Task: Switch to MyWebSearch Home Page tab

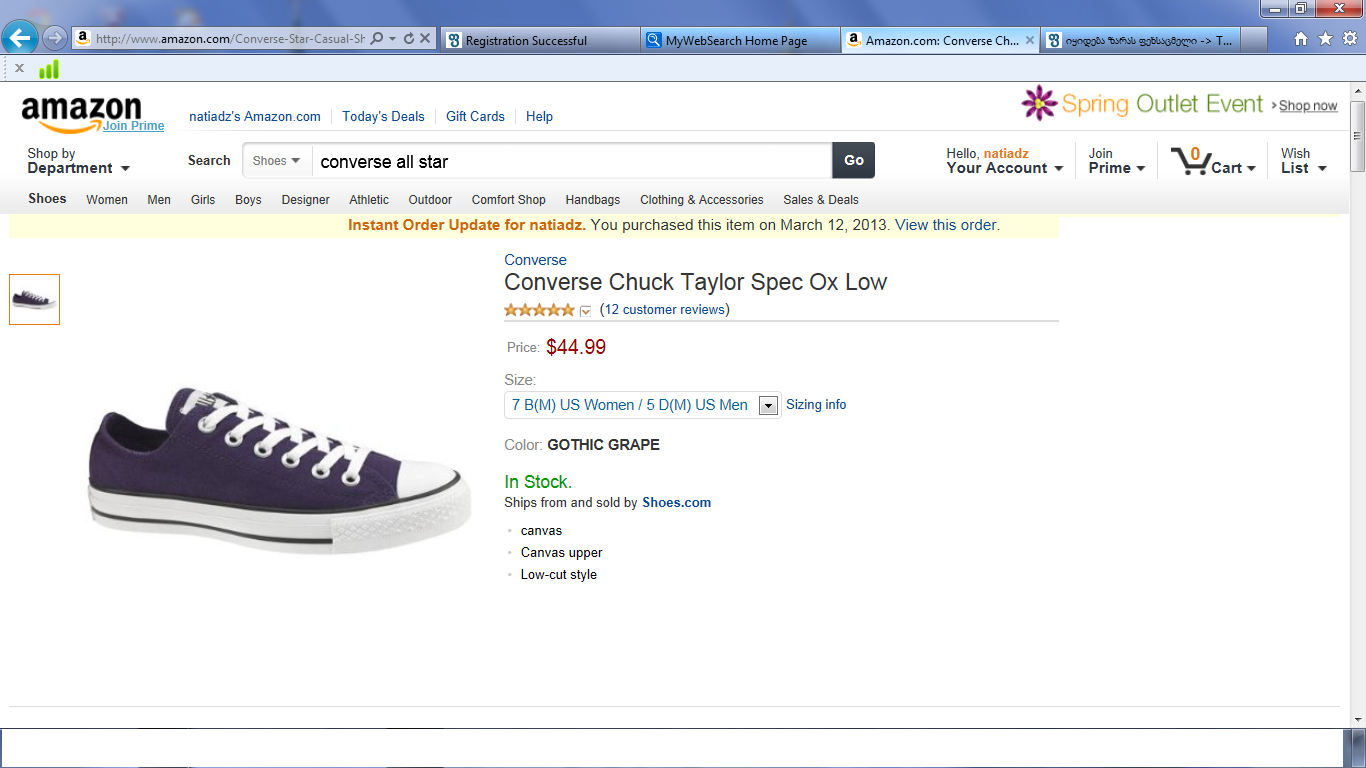Action: (738, 41)
